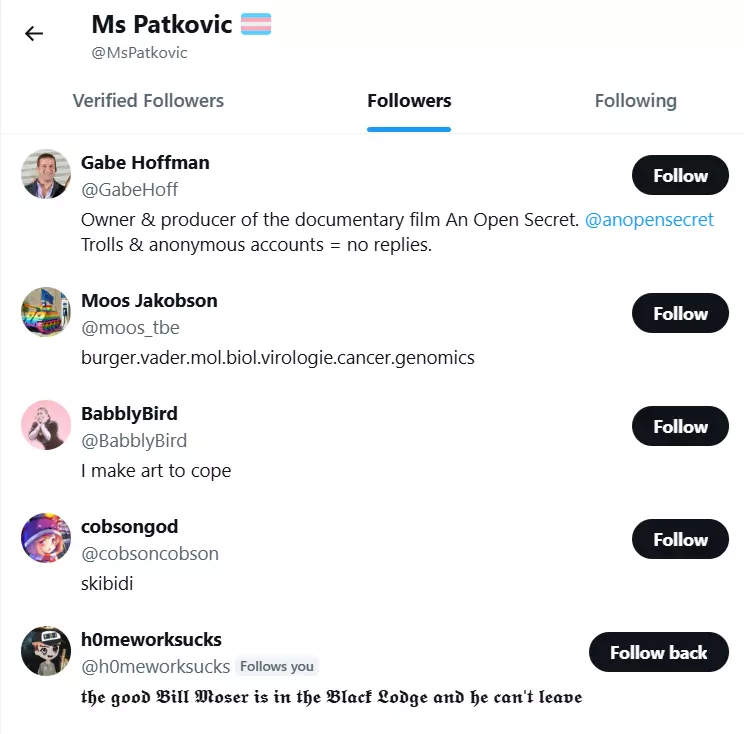Open the @anopensecret mention link
Image resolution: width=744 pixels, height=734 pixels.
[649, 220]
